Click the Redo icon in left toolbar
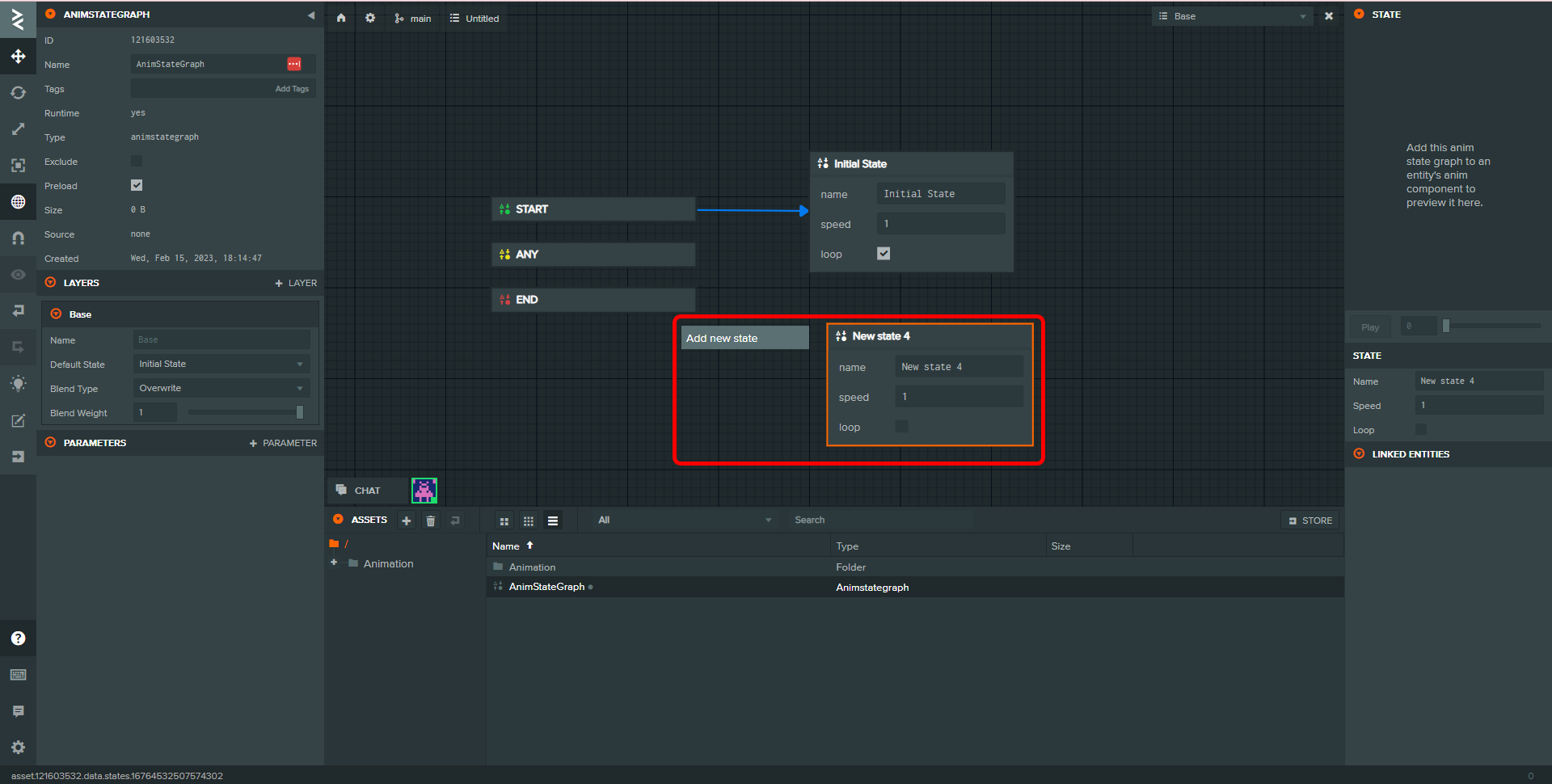 (x=18, y=348)
